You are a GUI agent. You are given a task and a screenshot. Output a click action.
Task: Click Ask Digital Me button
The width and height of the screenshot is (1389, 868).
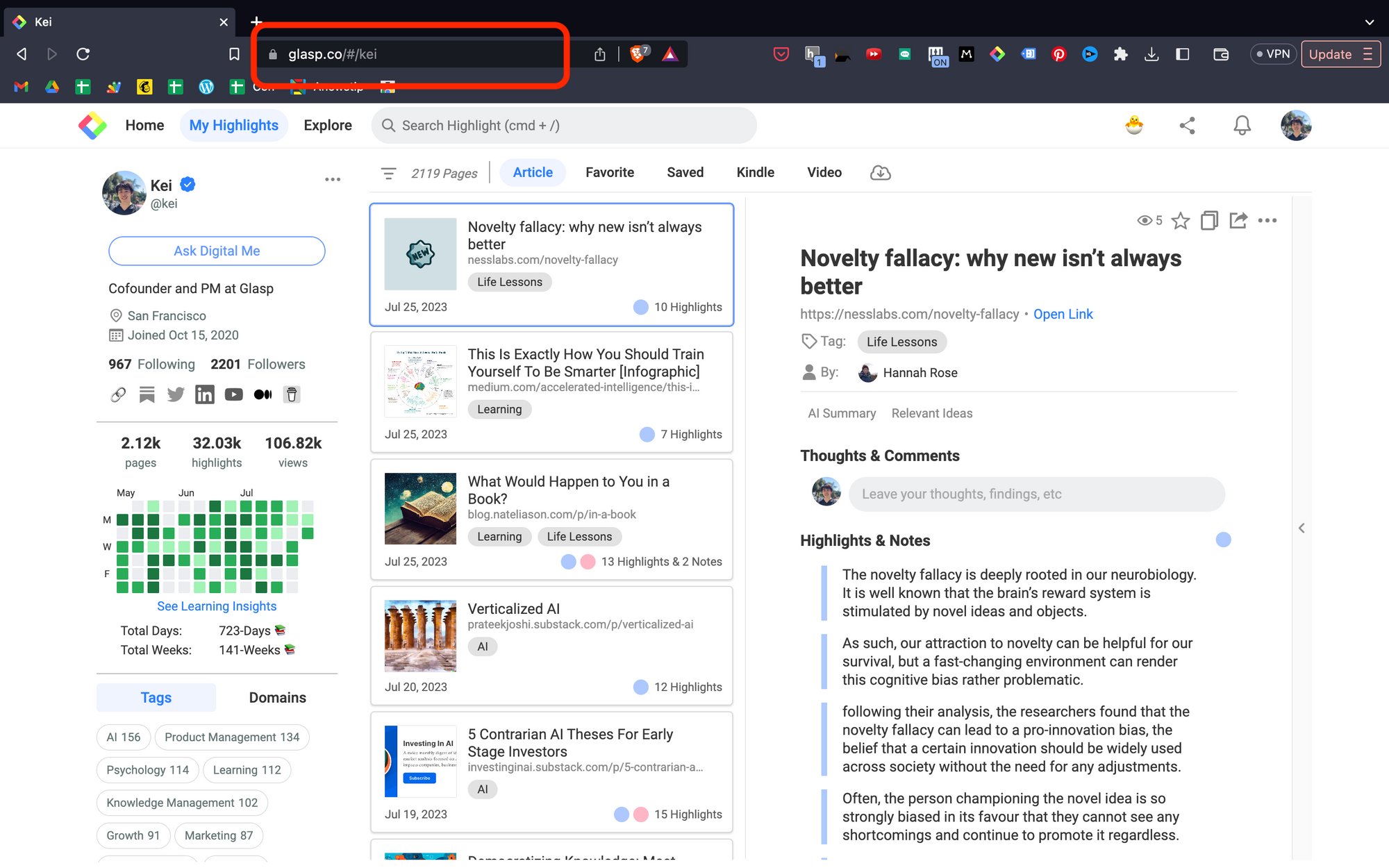click(217, 251)
